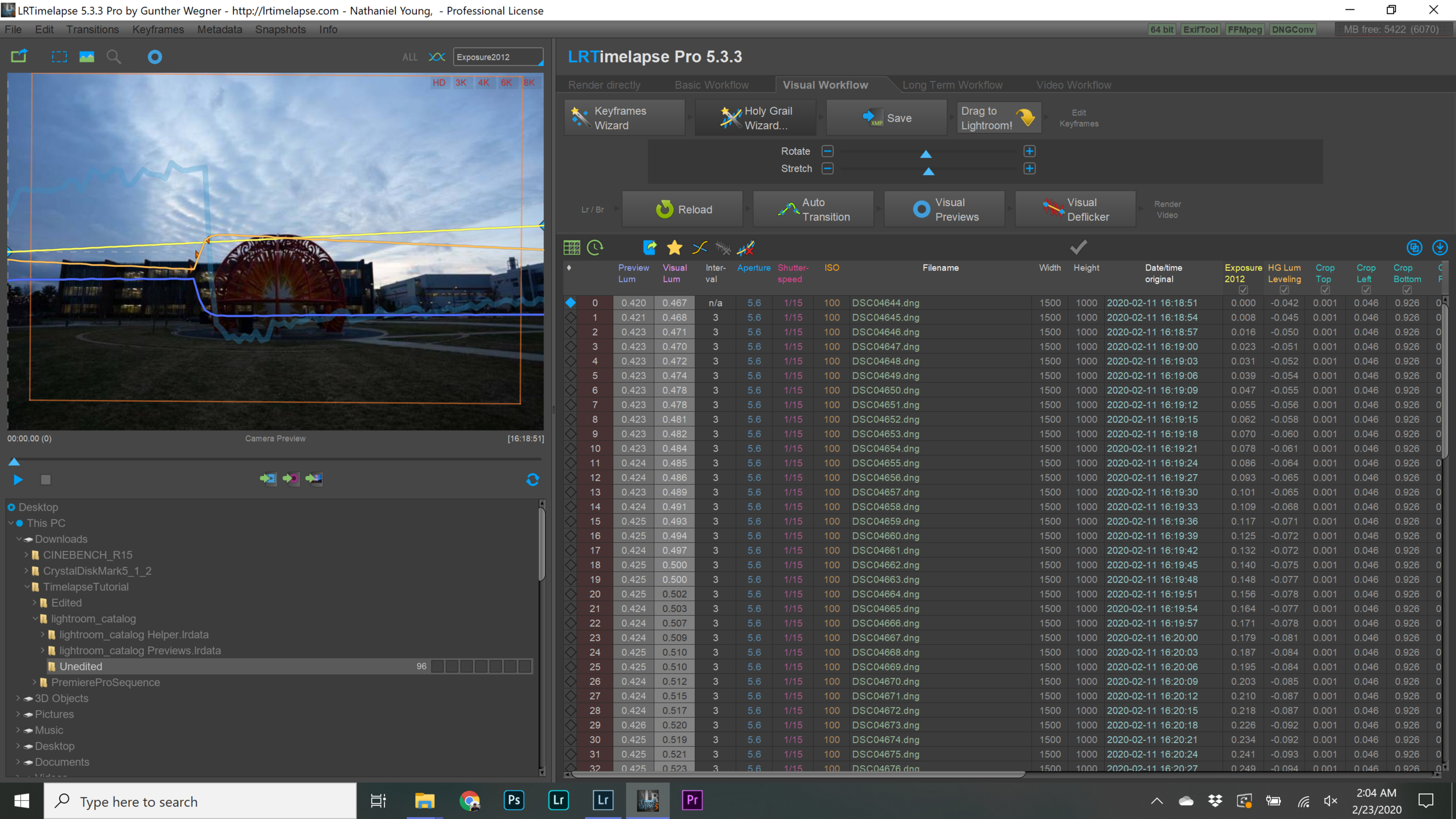This screenshot has width=1456, height=819.
Task: Click the Visual Deflicker button
Action: tap(1076, 209)
